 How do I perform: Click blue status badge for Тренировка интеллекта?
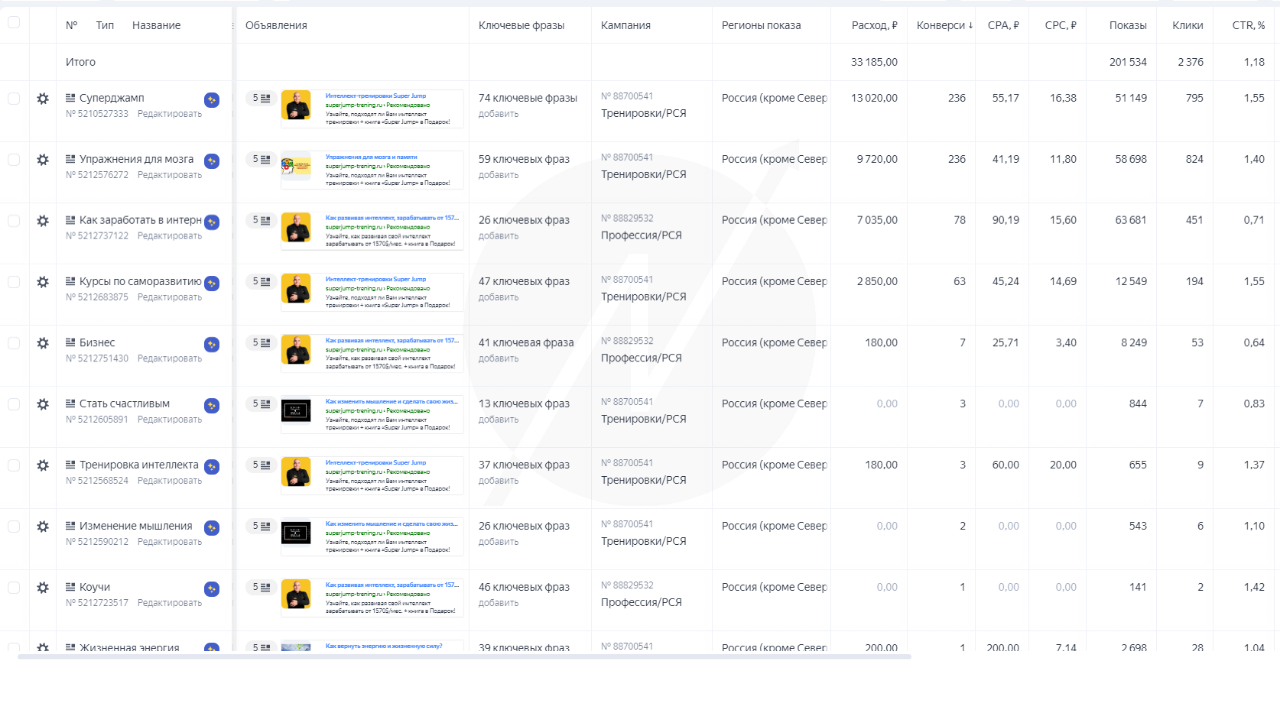212,466
